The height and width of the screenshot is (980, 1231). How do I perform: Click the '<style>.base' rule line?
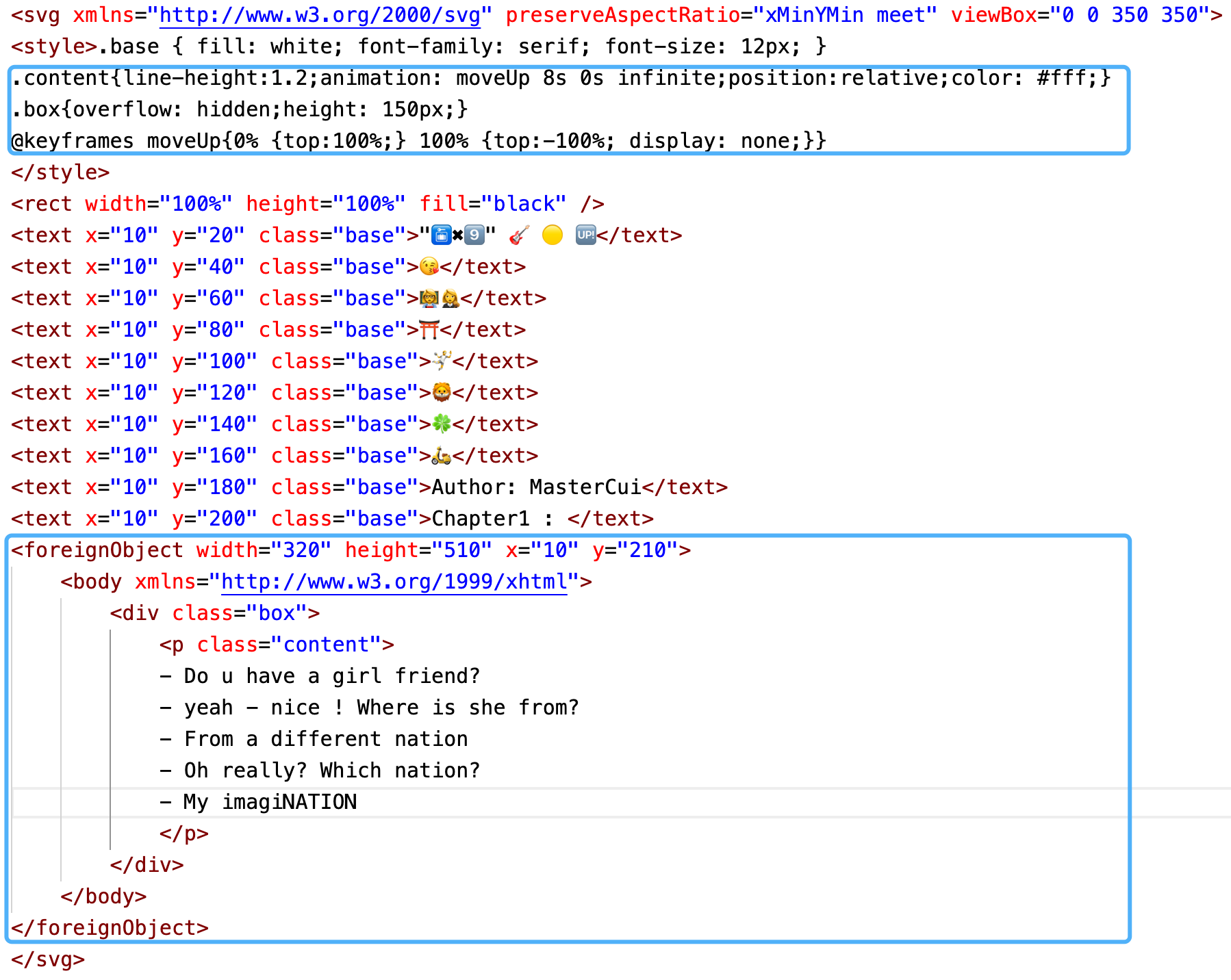pyautogui.click(x=419, y=47)
